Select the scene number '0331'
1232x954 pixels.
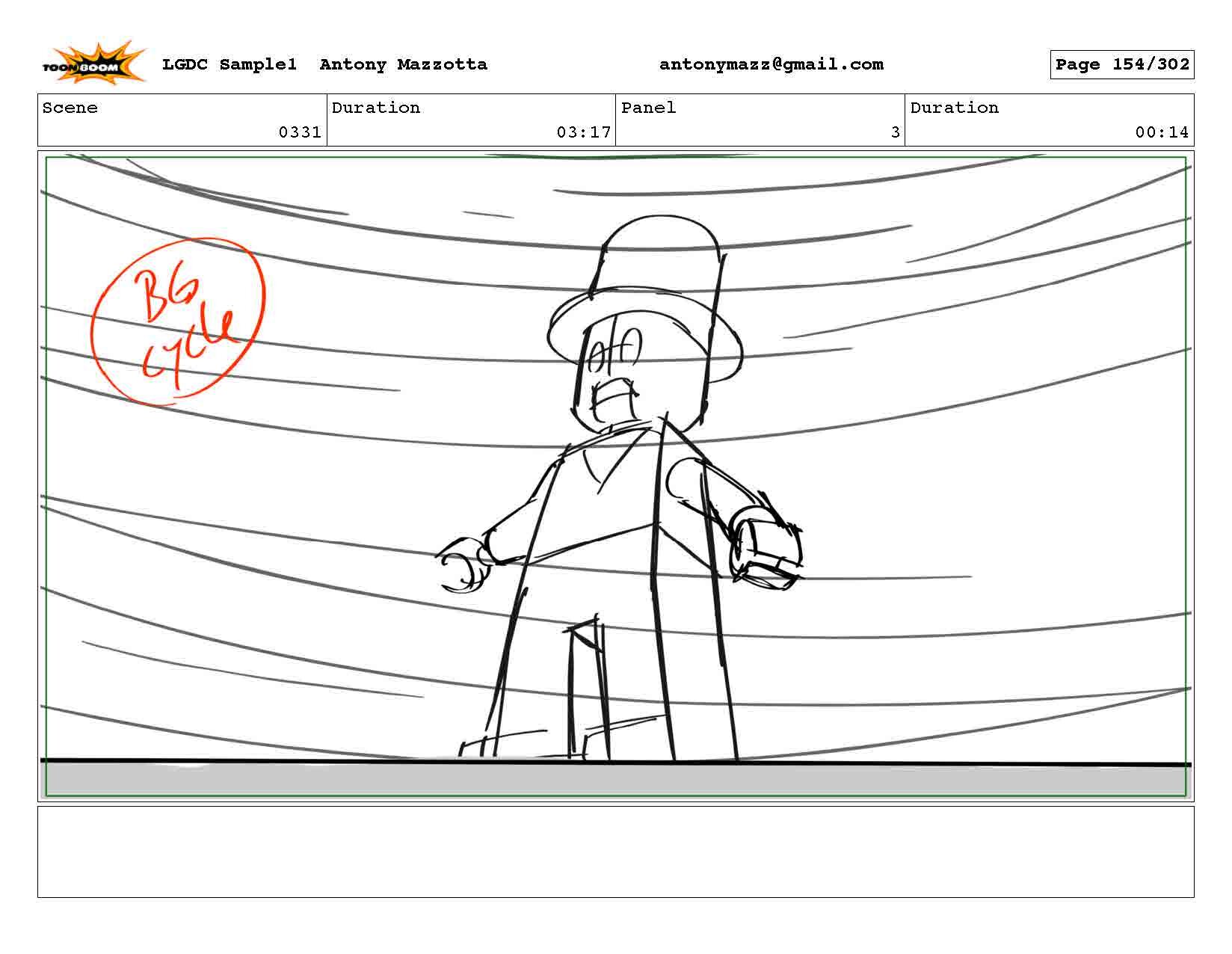click(300, 133)
